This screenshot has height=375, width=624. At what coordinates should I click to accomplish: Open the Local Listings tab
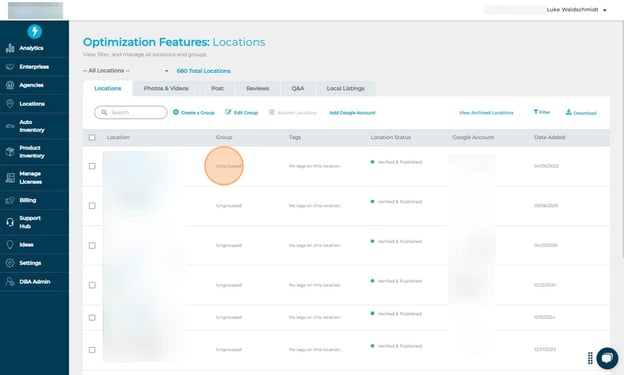click(345, 88)
